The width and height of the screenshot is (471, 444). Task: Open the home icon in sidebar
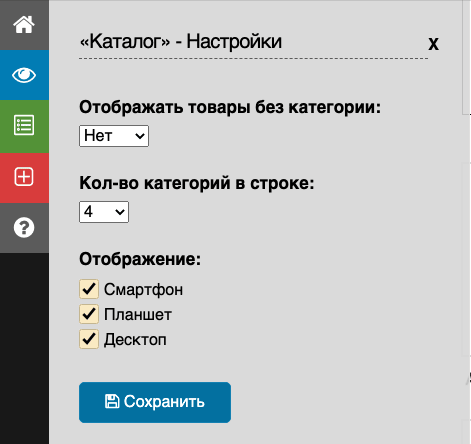[x=24, y=25]
